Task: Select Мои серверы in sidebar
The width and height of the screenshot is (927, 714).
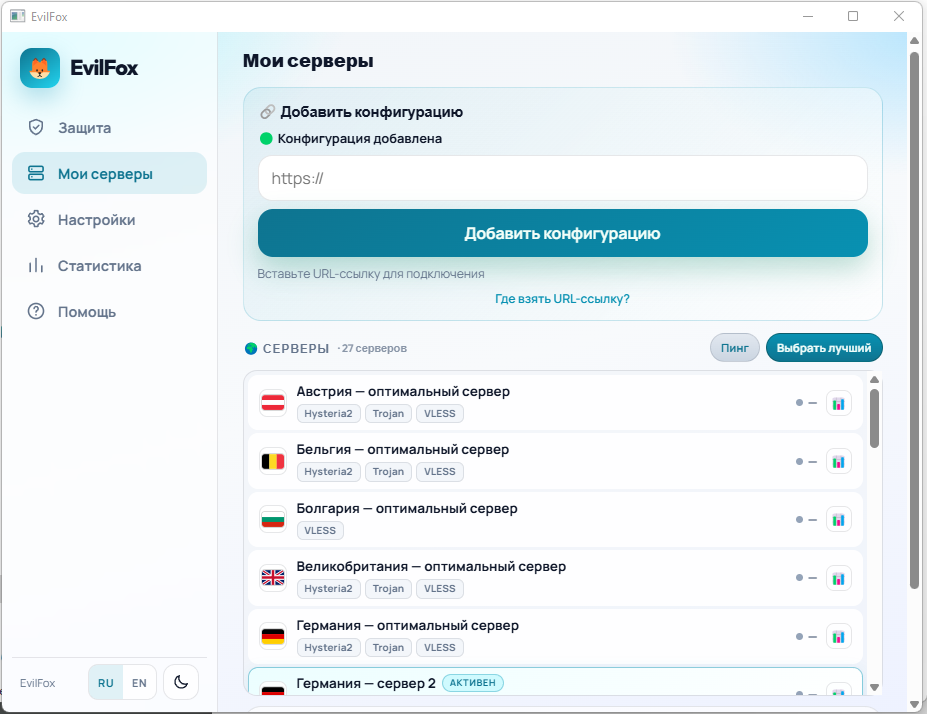Action: pos(109,173)
